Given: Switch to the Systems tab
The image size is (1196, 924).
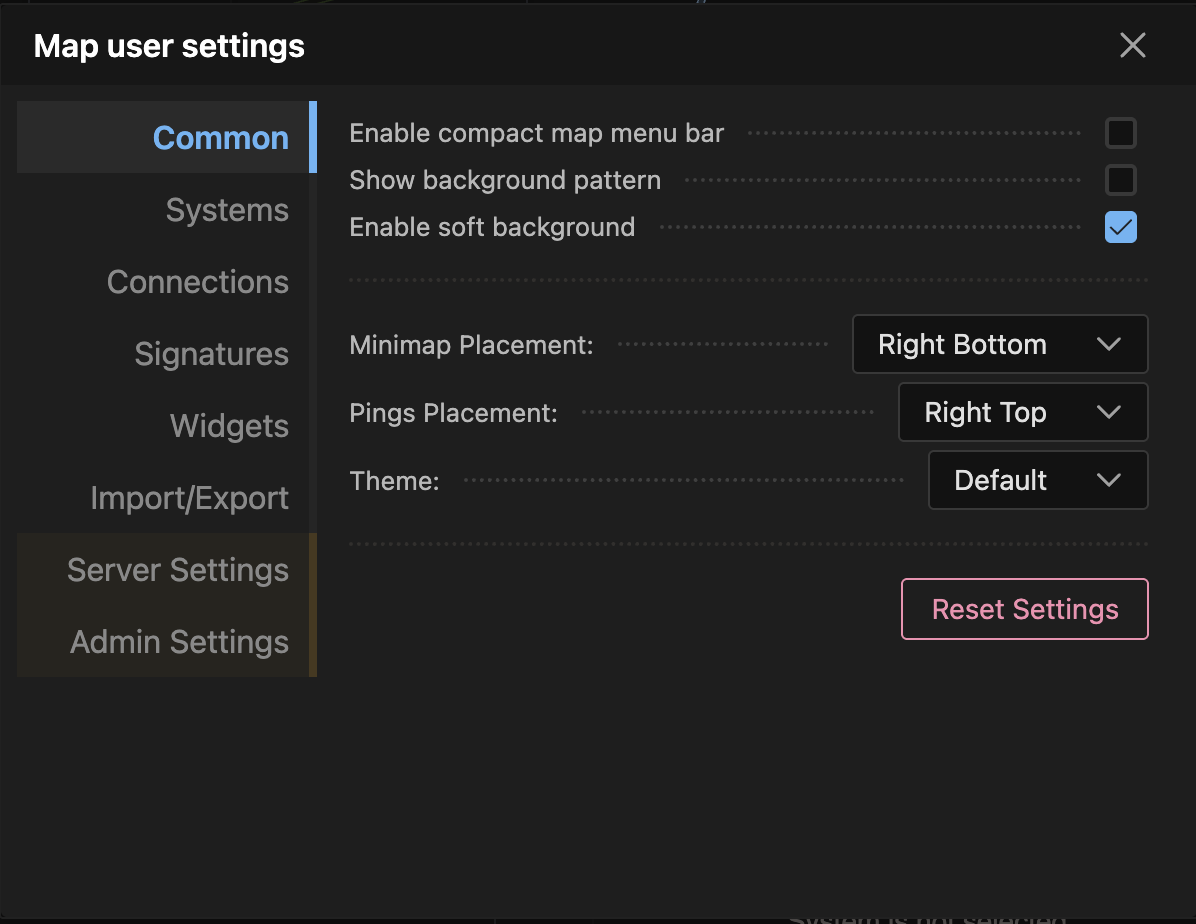Looking at the screenshot, I should tap(227, 210).
